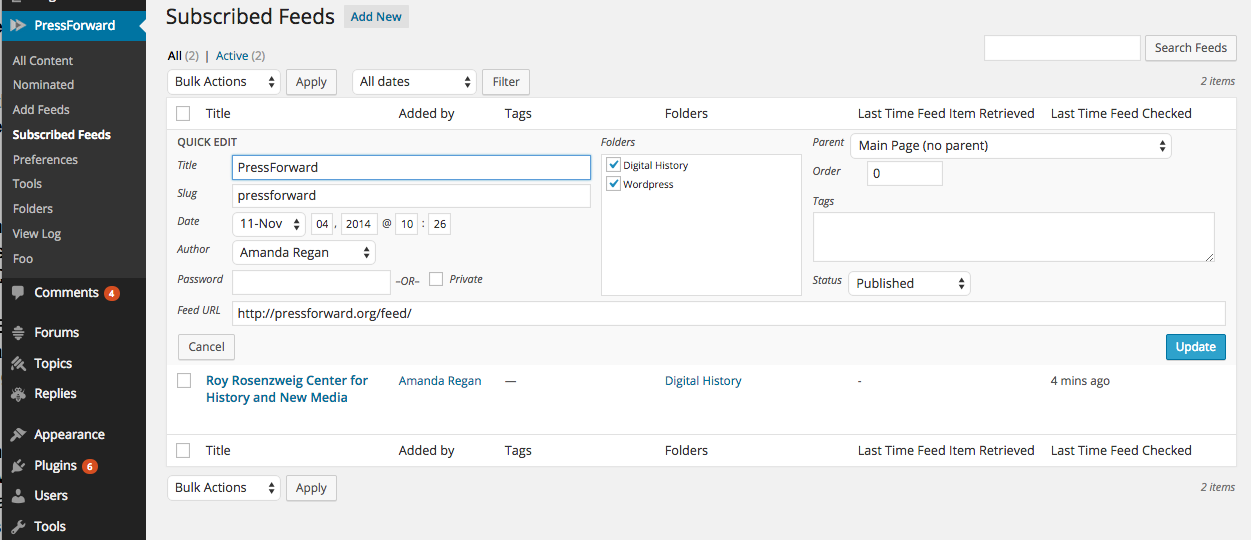Open Tools under PressForward menu
Screen dimensions: 1251x540
click(x=27, y=184)
